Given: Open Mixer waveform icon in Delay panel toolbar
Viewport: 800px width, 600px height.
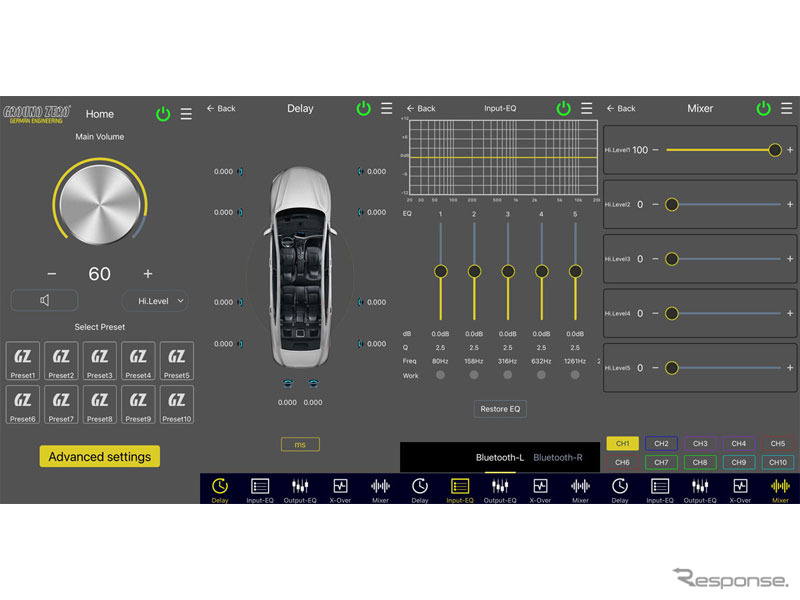Looking at the screenshot, I should pos(380,486).
